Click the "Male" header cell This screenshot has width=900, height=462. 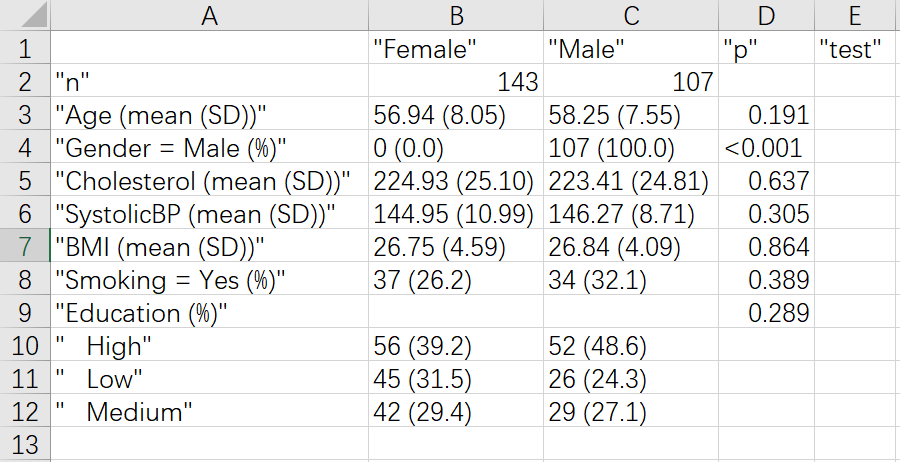coord(630,48)
